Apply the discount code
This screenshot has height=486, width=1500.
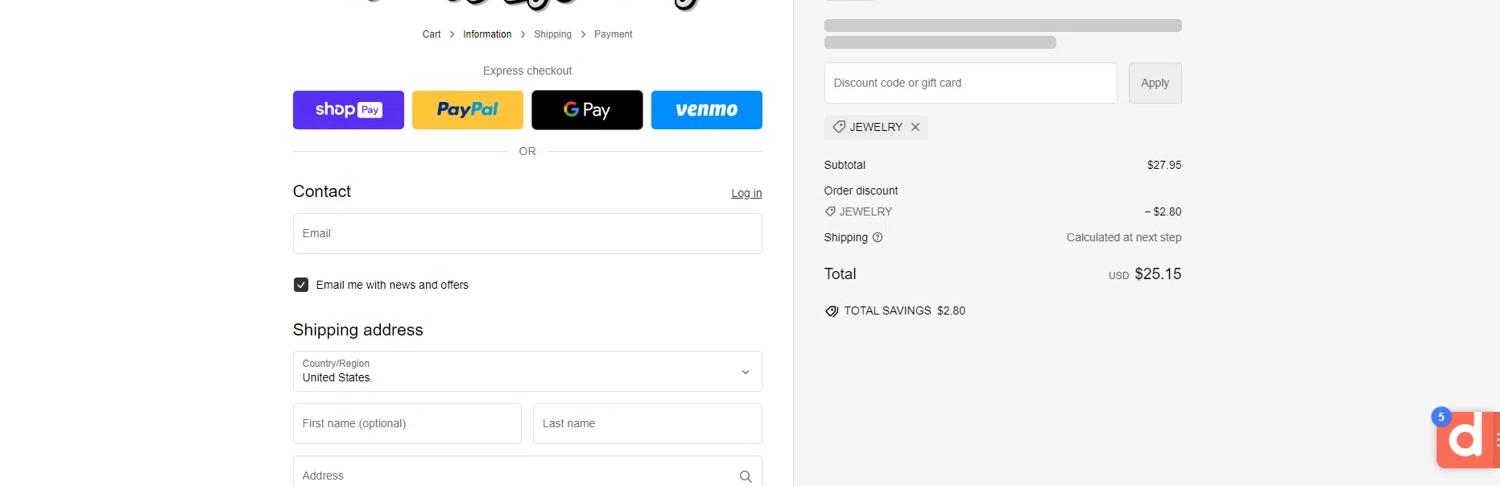[1155, 83]
